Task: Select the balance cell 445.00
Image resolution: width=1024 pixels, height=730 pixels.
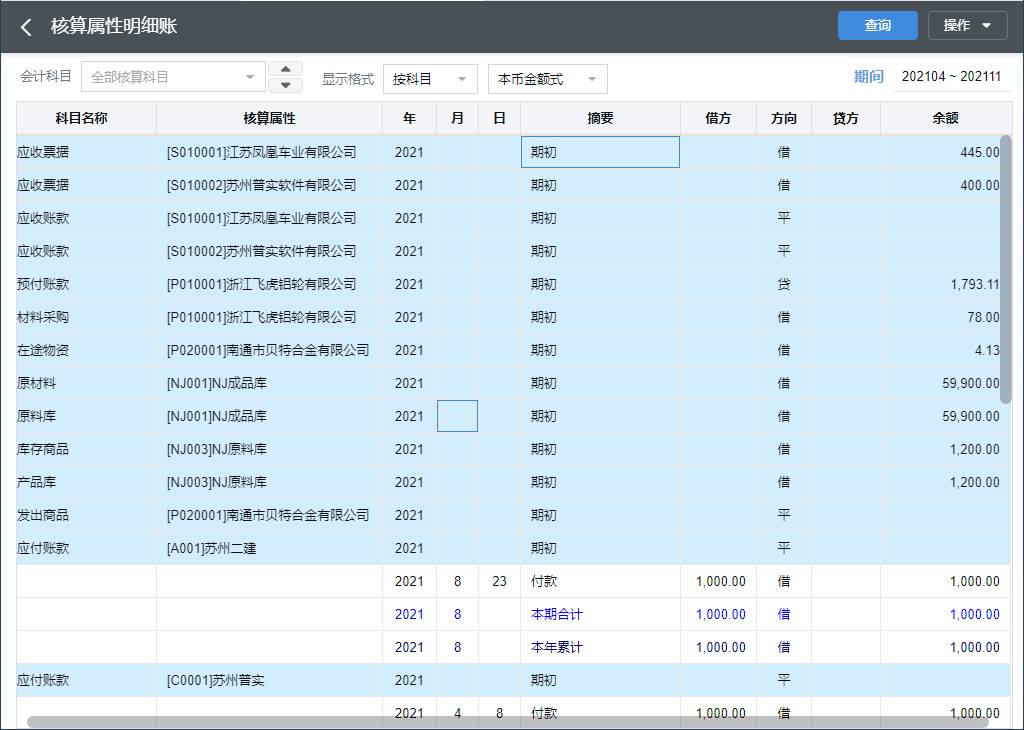Action: coord(945,152)
